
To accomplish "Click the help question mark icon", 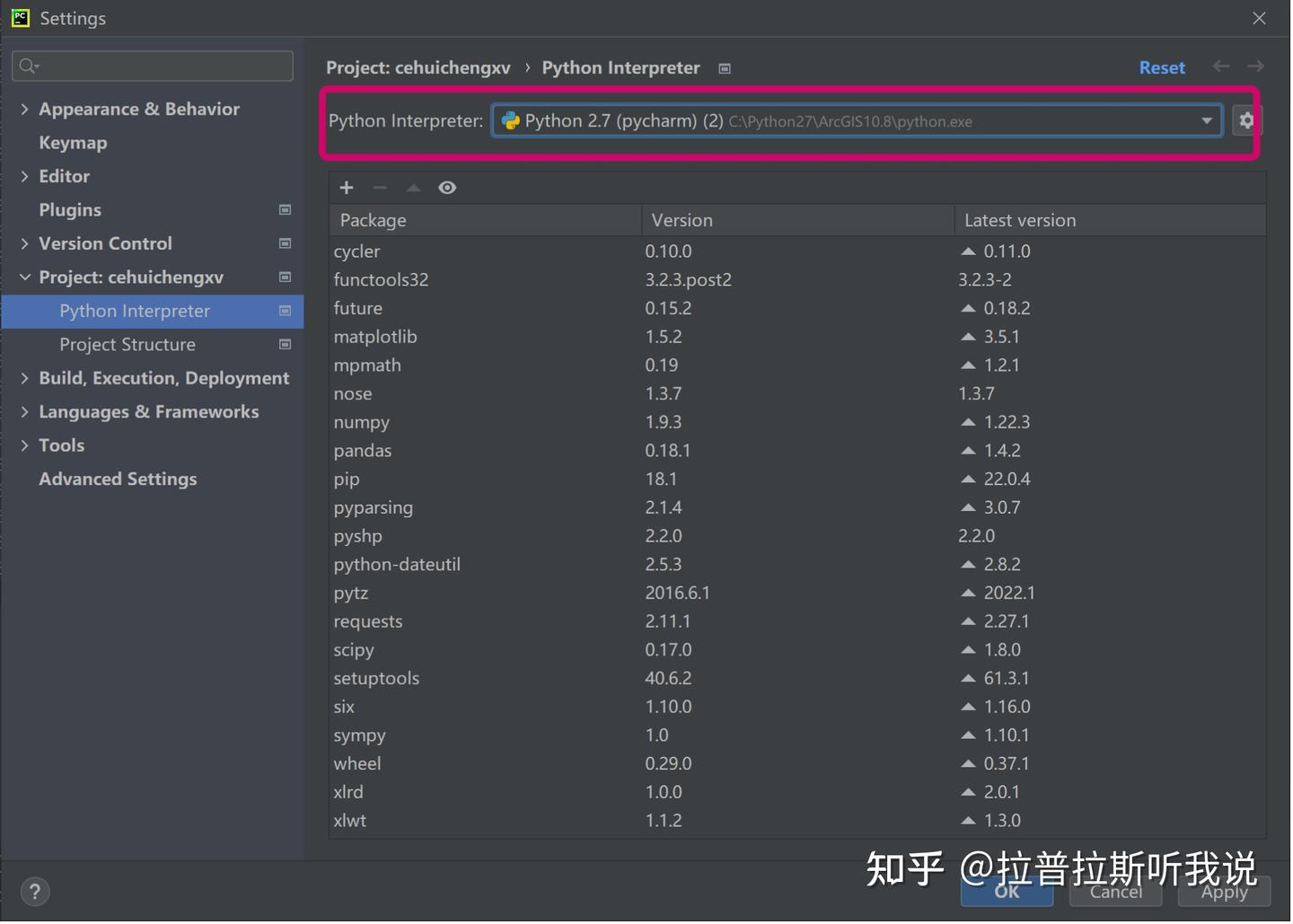I will (x=34, y=891).
